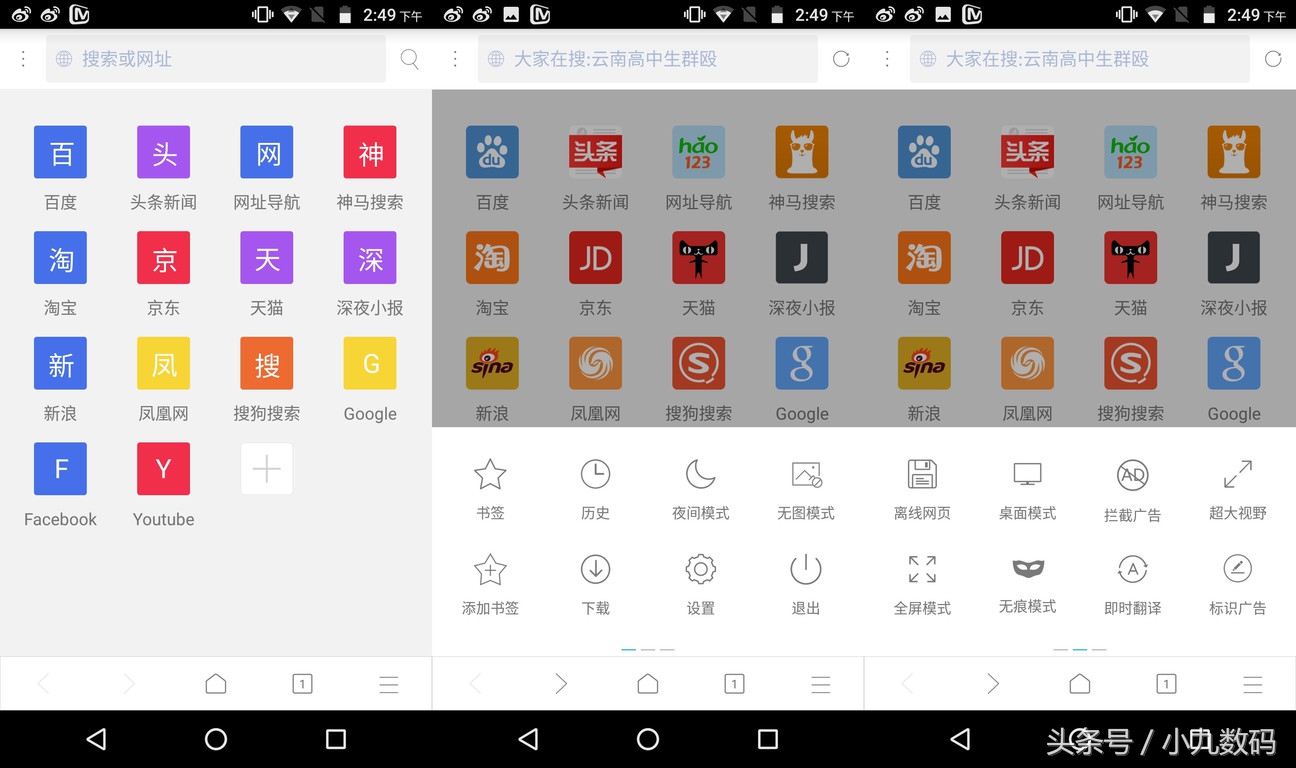Open 离线网页 offline pages

(922, 489)
